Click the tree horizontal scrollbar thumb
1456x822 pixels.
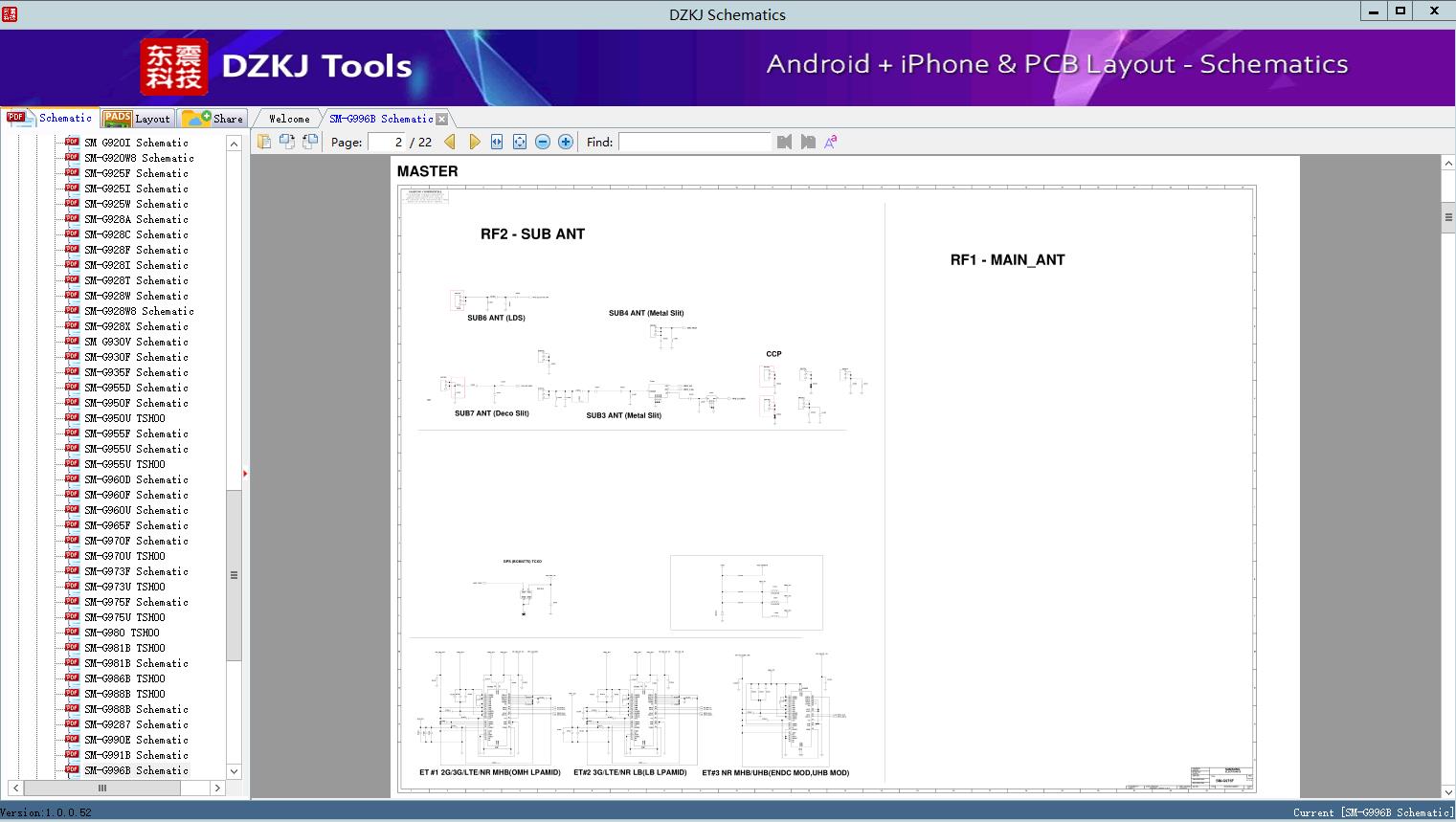(101, 788)
